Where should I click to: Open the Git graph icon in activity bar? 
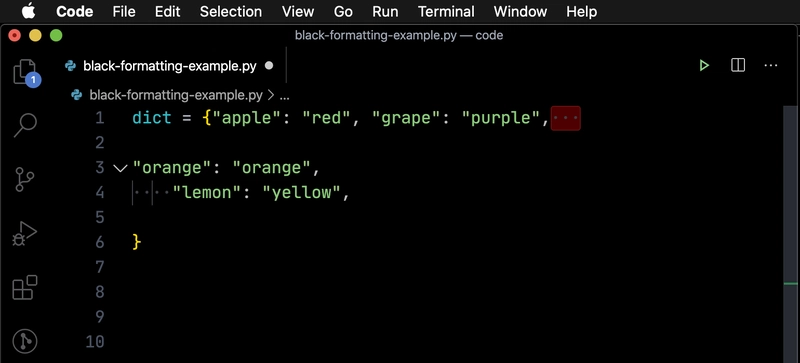(25, 341)
